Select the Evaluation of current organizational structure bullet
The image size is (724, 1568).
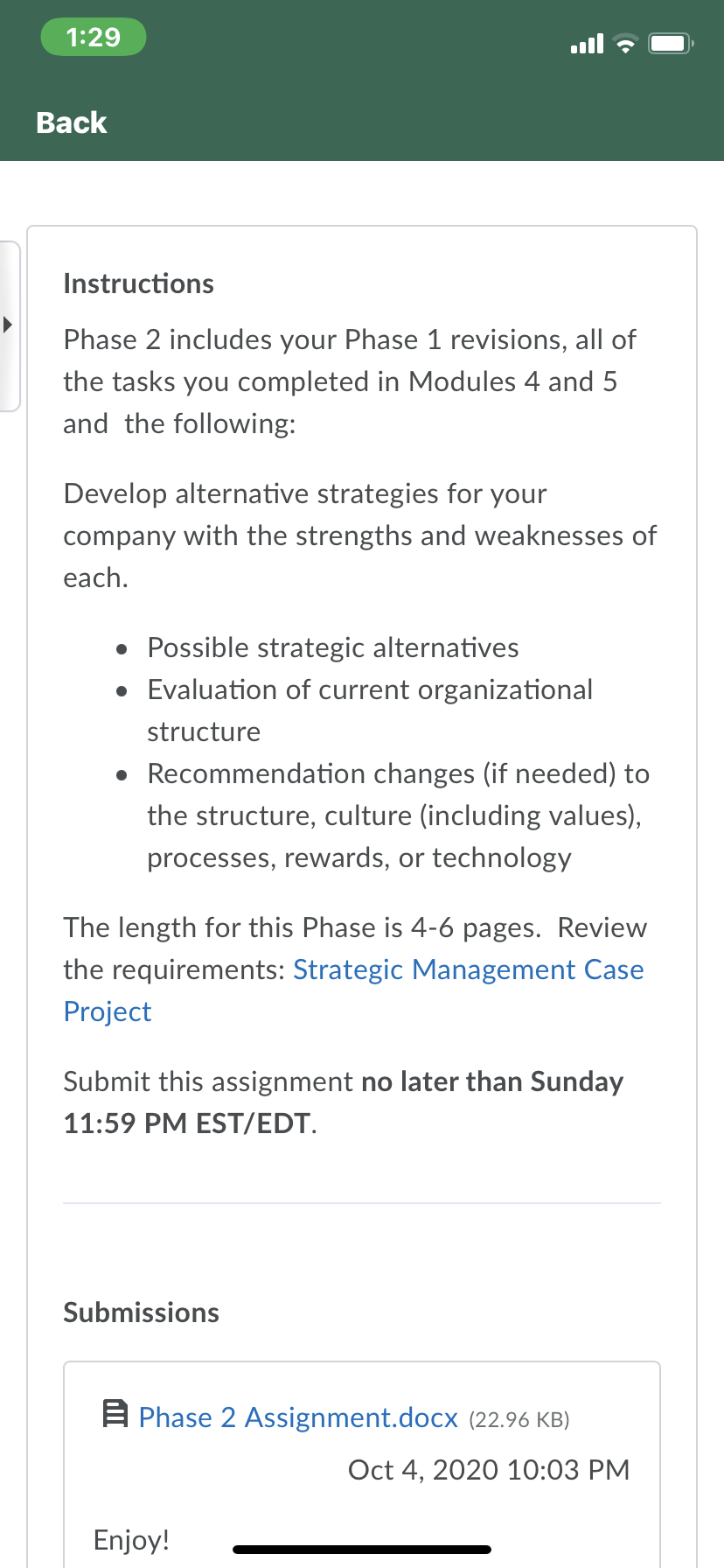click(370, 710)
